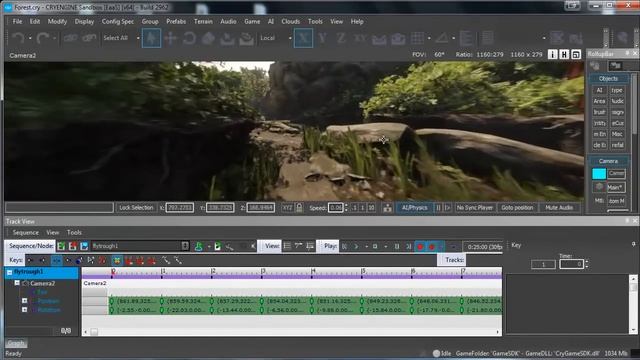Expand the Rotation track
Screen dimensions: 640x360
24,310
